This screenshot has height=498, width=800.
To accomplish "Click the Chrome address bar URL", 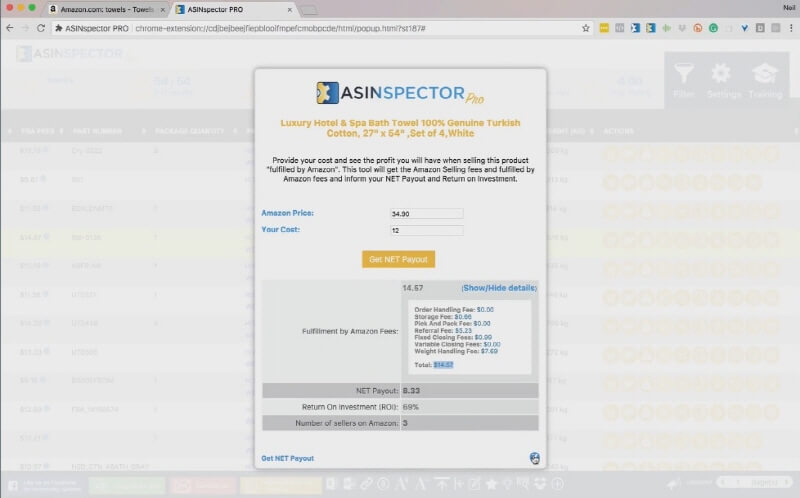I will (x=280, y=28).
